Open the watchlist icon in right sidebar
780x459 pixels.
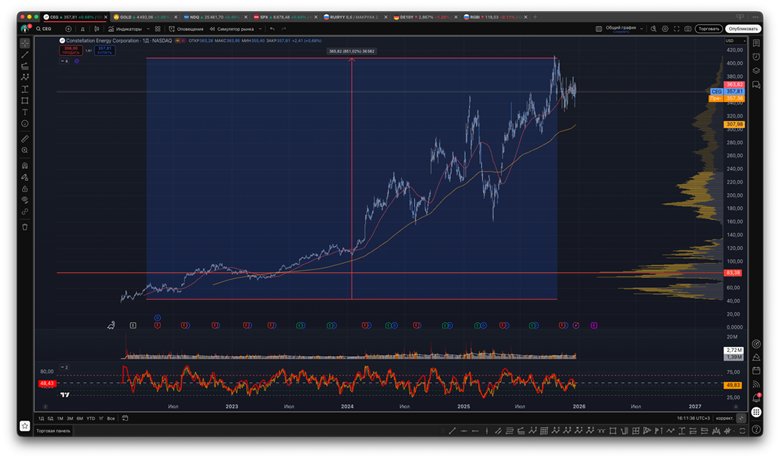[756, 43]
